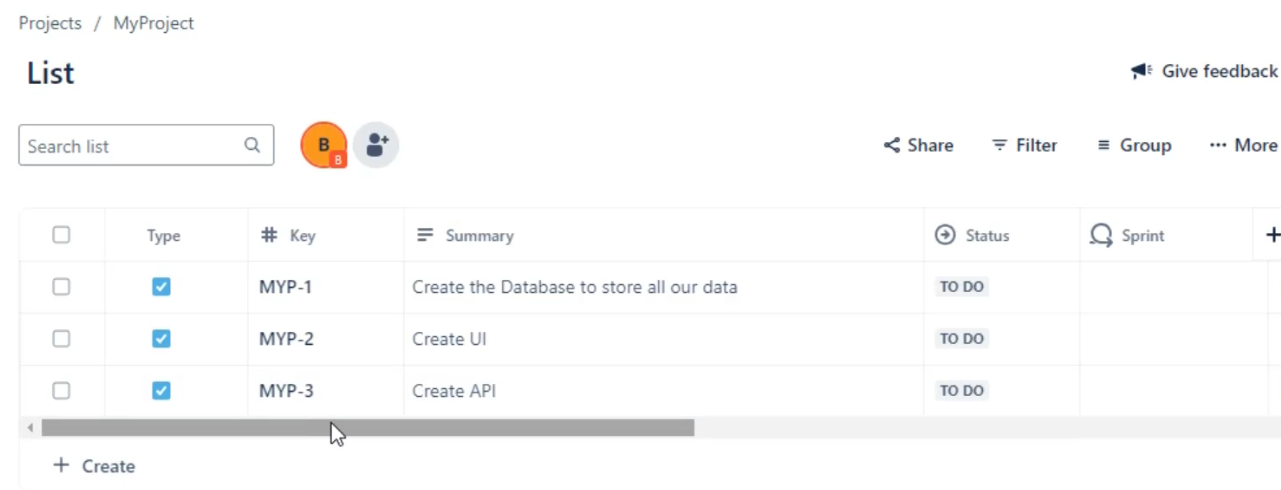Click the task type icon for MYP-1
Image resolution: width=1281 pixels, height=490 pixels.
point(161,287)
